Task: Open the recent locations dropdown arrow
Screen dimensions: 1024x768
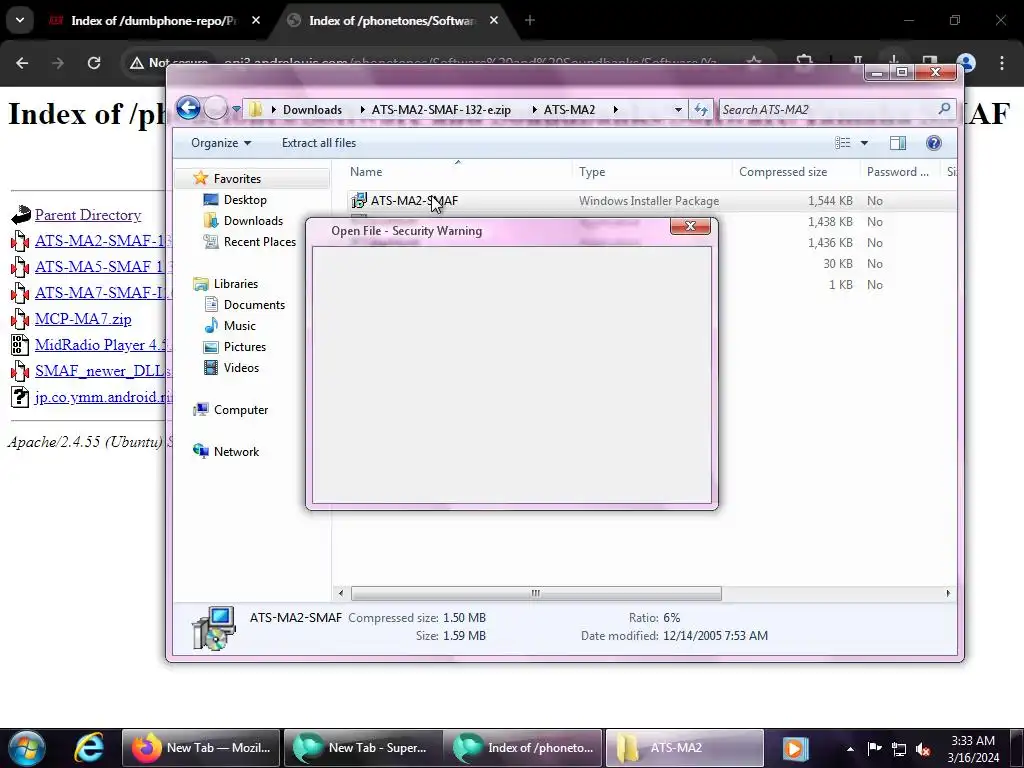Action: coord(236,109)
